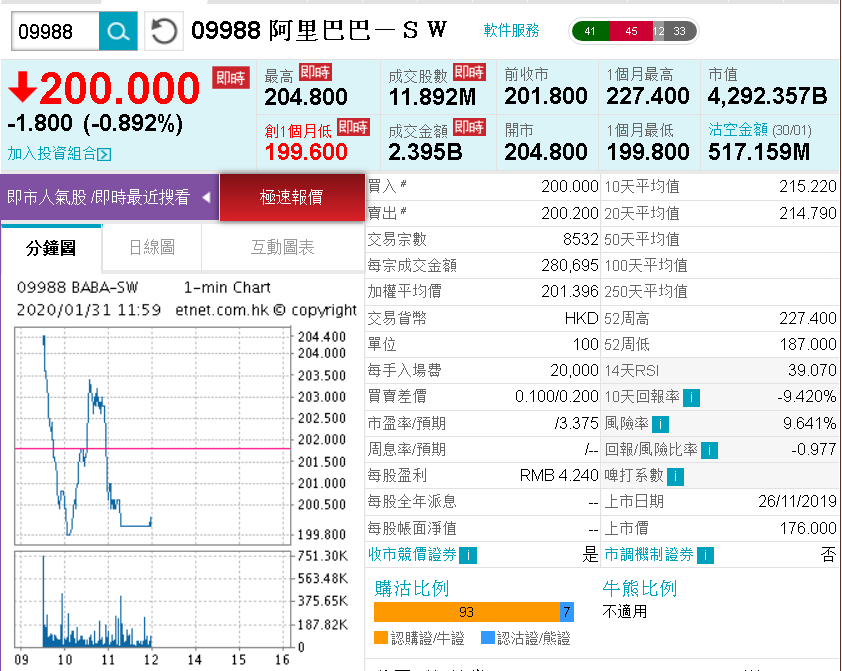Click the 極速報價 button
842x671 pixels.
tap(292, 197)
